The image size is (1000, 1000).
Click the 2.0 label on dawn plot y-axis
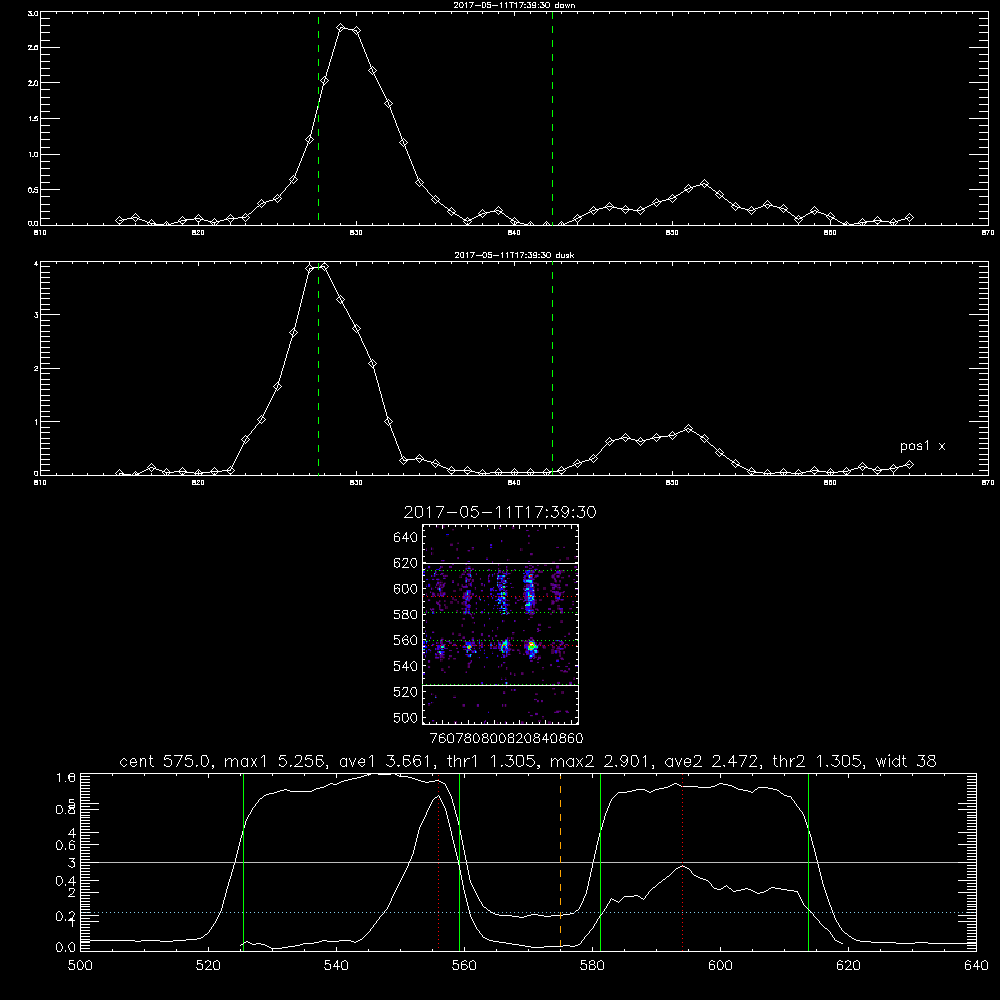point(34,83)
